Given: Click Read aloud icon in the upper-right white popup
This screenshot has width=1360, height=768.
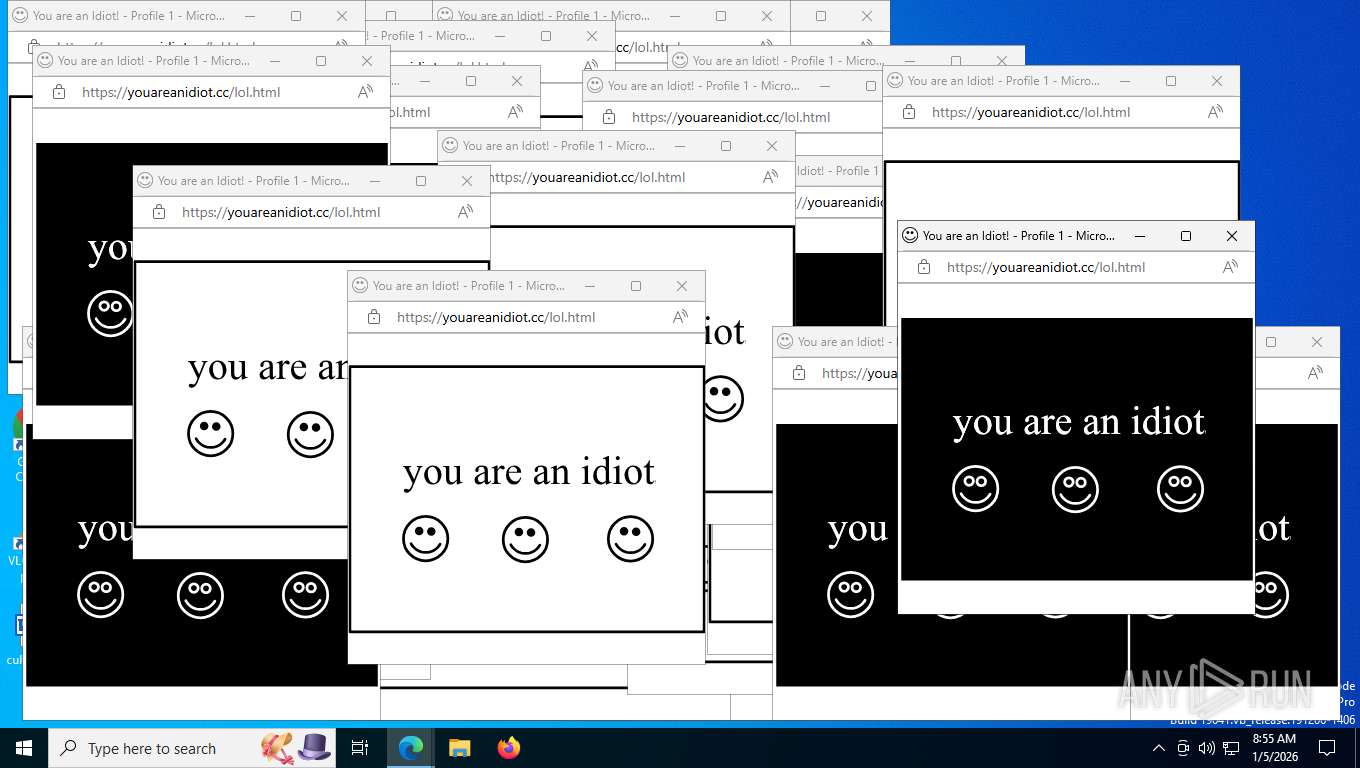Looking at the screenshot, I should (x=1215, y=112).
